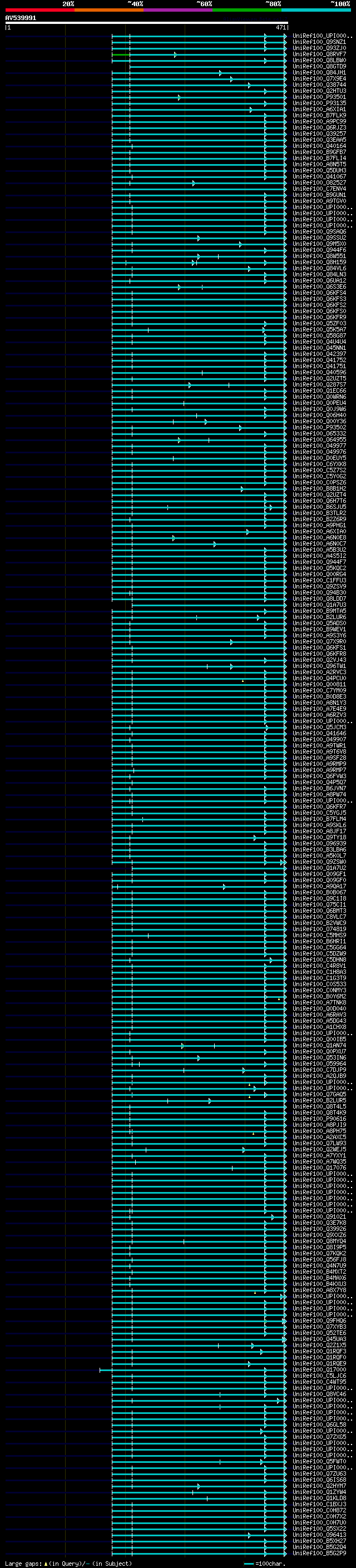
Task: Select hit UniRef100_Q9SNZ1
Action: pyautogui.click(x=319, y=42)
